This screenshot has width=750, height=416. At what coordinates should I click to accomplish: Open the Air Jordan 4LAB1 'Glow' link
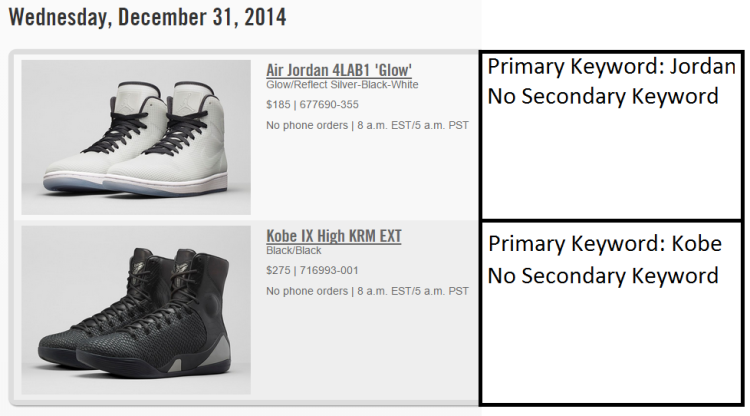(339, 70)
